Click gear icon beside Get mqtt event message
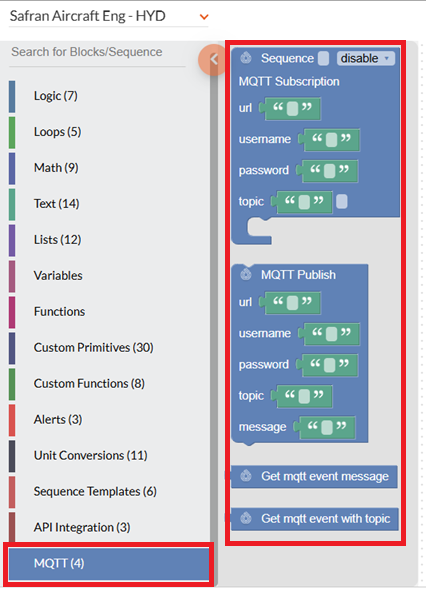426x591 pixels. pos(246,476)
